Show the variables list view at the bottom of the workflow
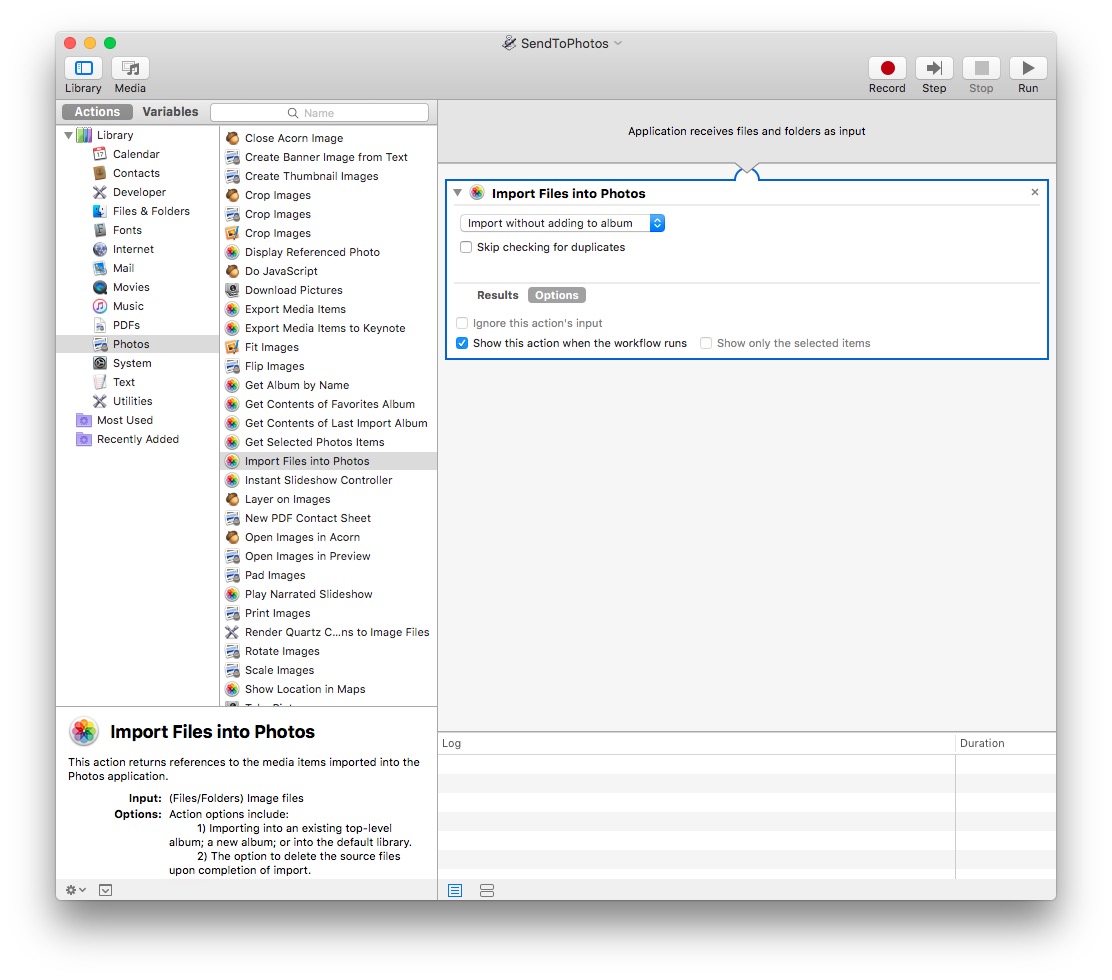Screen dimensions: 1112x980 click(x=487, y=891)
